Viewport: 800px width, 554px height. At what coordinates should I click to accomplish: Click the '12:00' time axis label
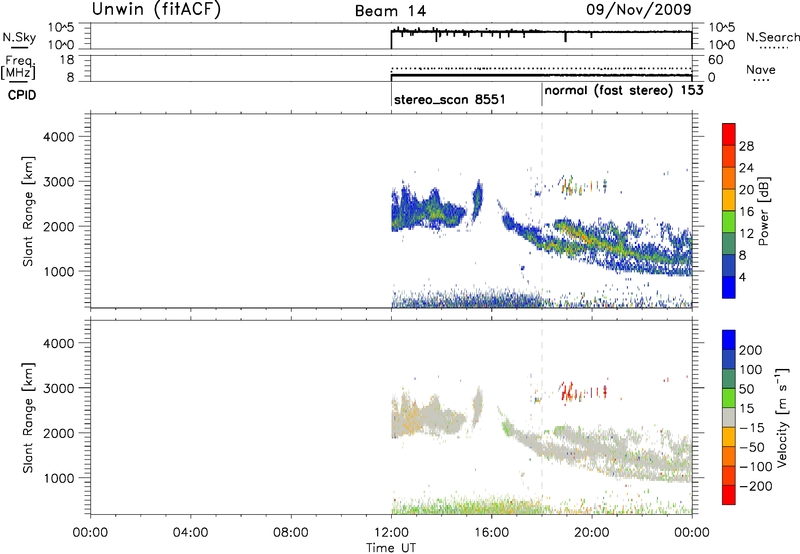[x=391, y=533]
